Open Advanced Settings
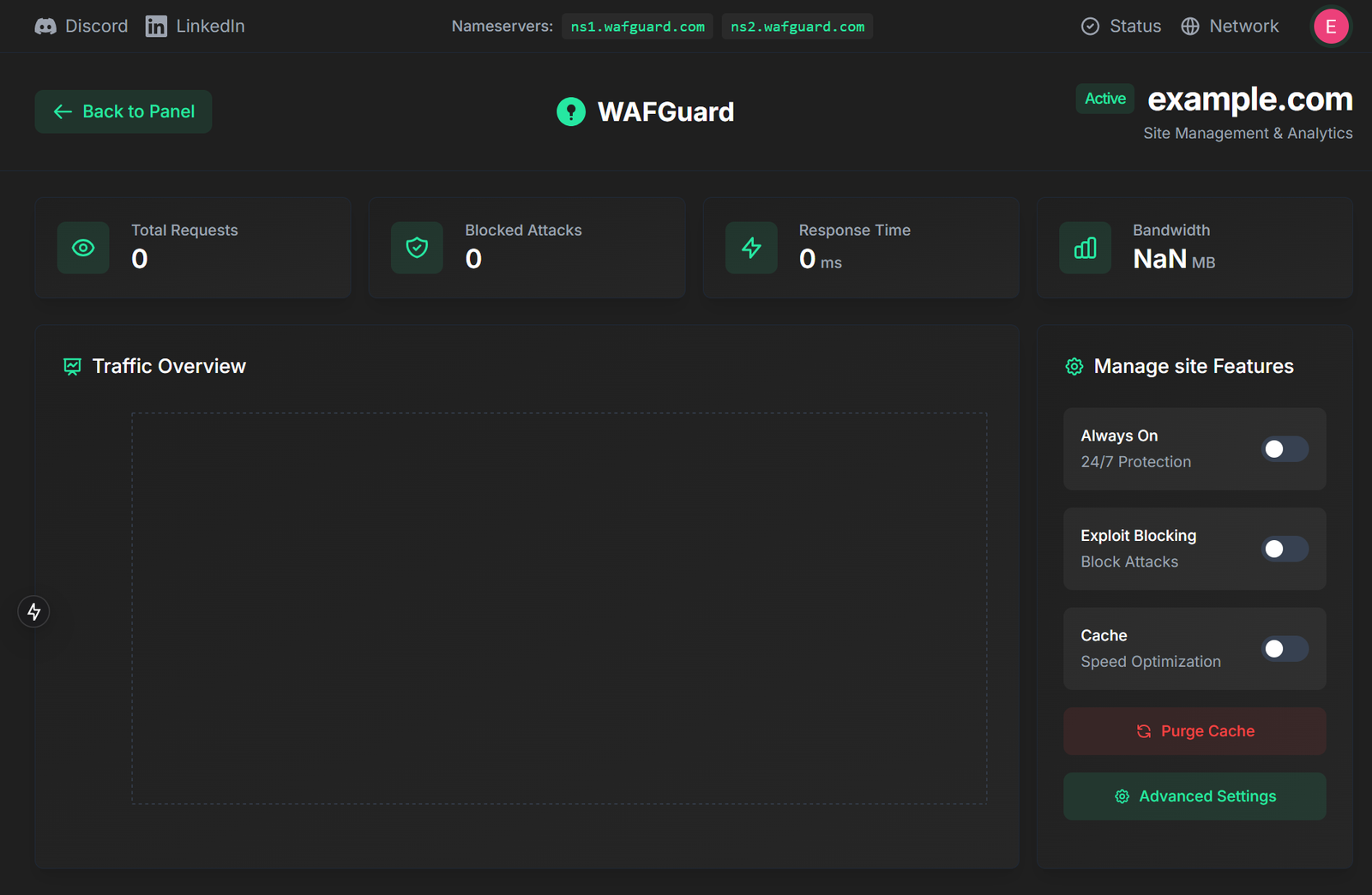This screenshot has width=1372, height=895. coord(1194,796)
